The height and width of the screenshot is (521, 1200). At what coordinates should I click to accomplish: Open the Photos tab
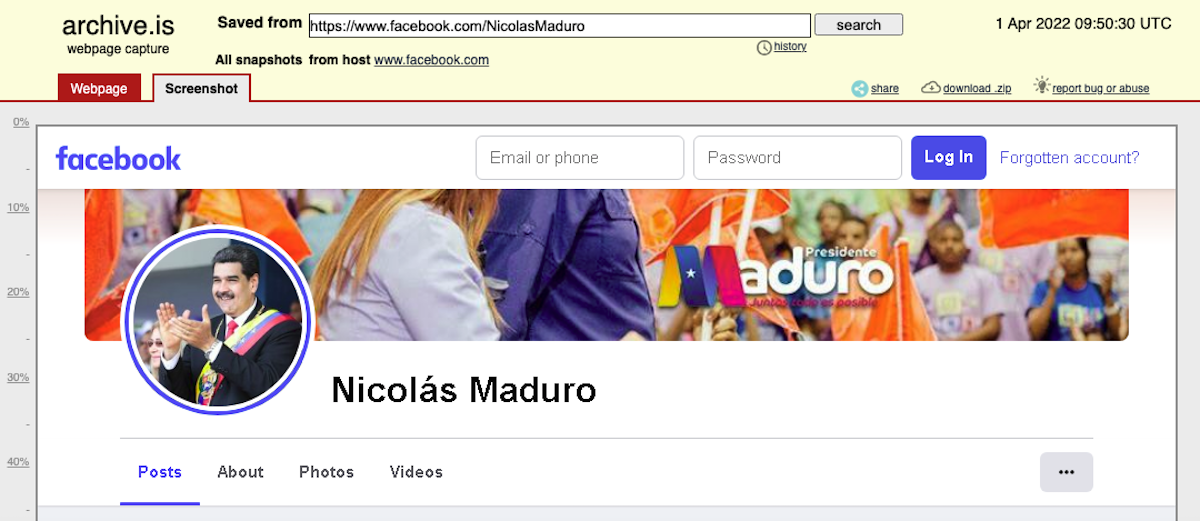point(327,472)
